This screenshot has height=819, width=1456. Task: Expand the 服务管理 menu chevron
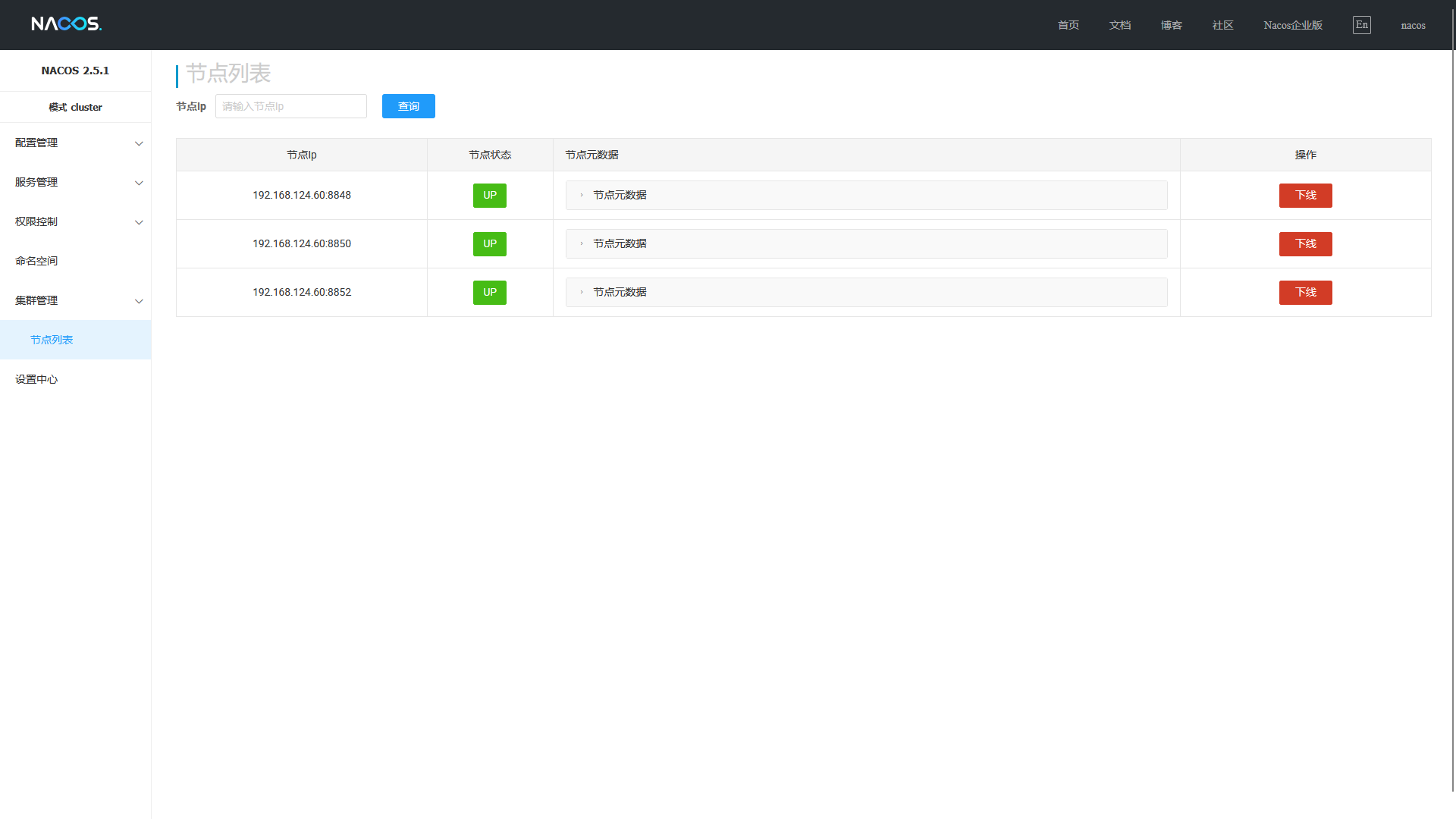(139, 183)
